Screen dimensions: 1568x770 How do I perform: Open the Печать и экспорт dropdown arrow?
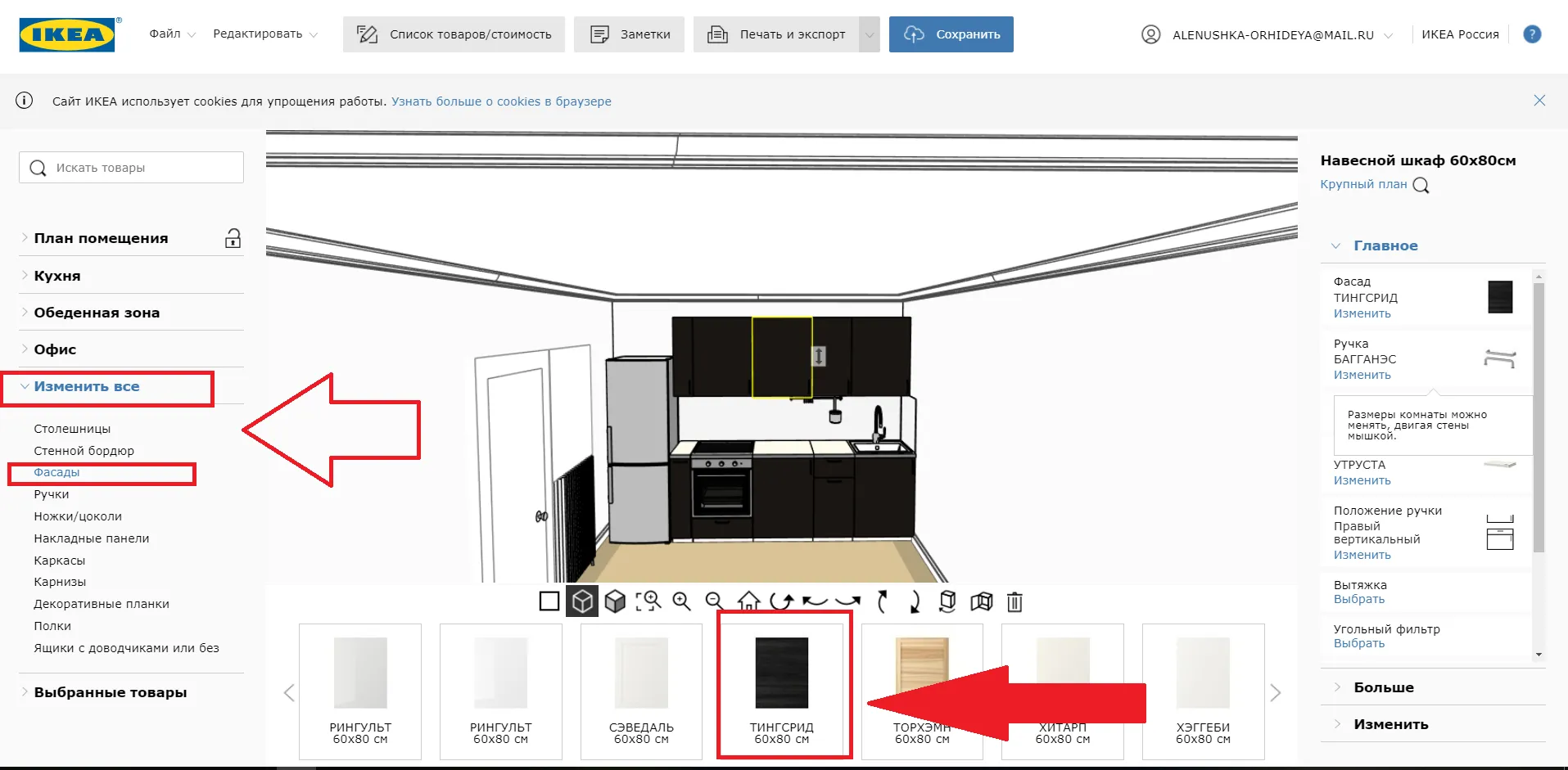click(x=870, y=34)
